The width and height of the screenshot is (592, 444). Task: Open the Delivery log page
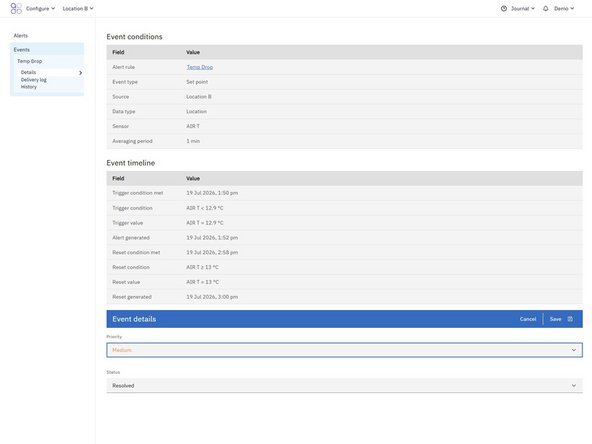click(34, 80)
